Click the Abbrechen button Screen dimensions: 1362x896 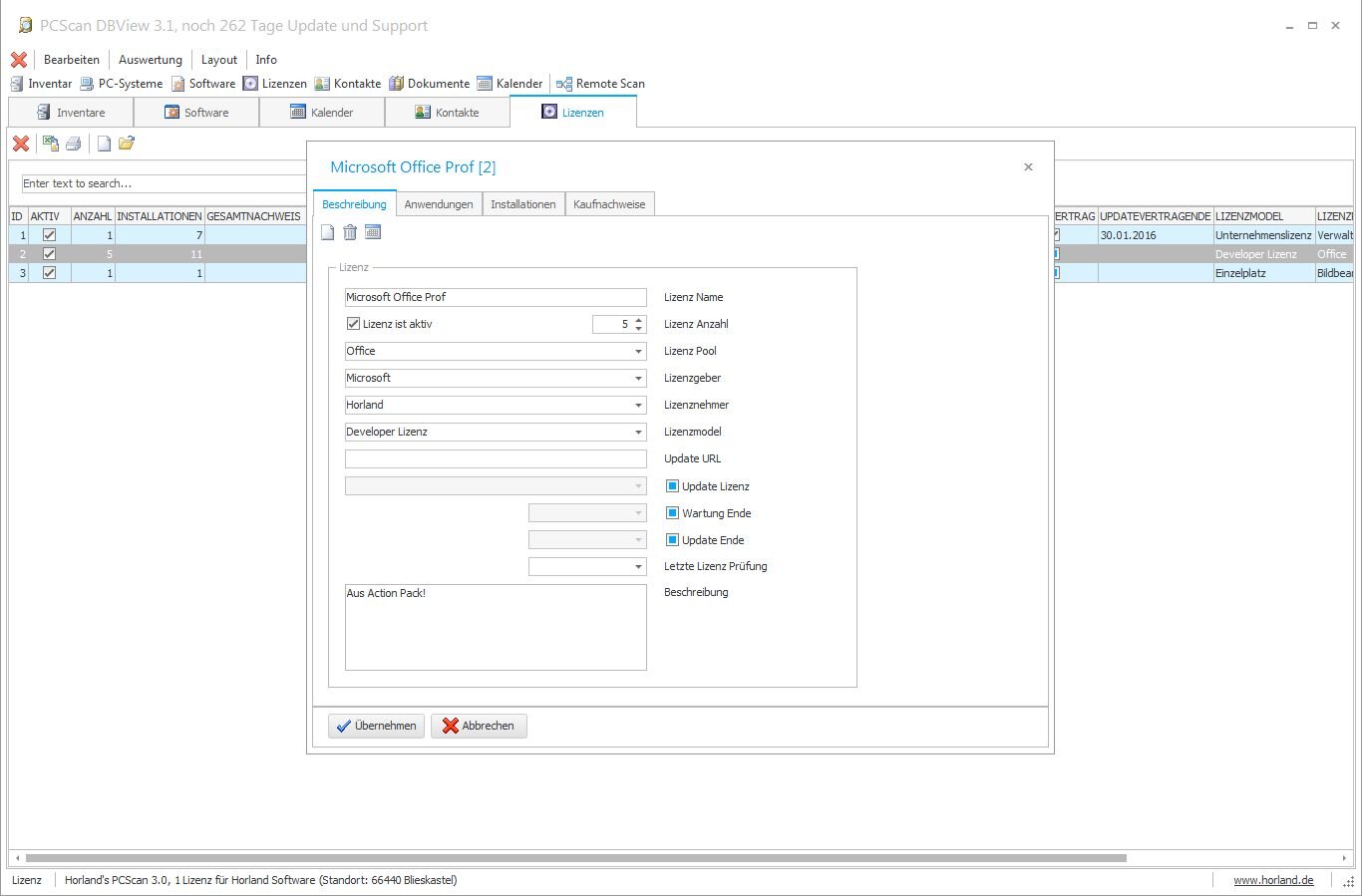(x=479, y=726)
